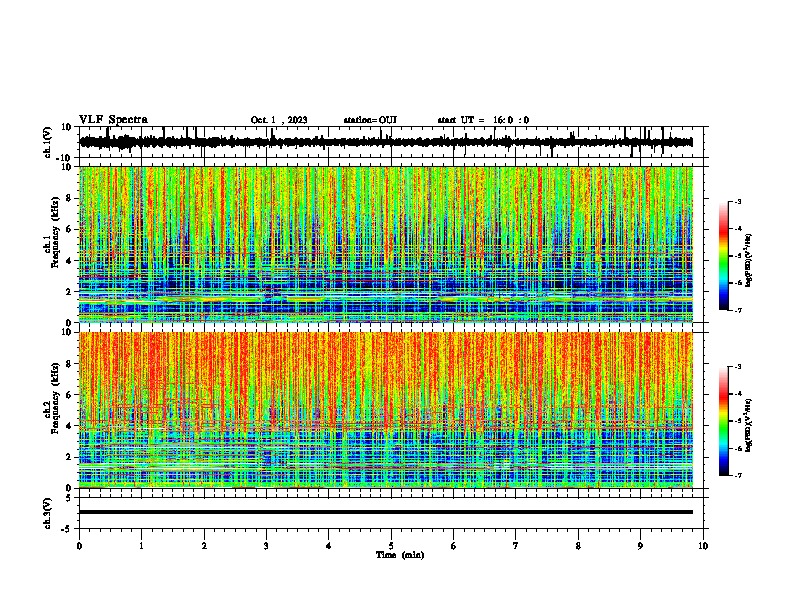Viewport: 792px width, 612px height.
Task: Click the "-3" label on the ch.1 color bar
Action: coord(737,202)
